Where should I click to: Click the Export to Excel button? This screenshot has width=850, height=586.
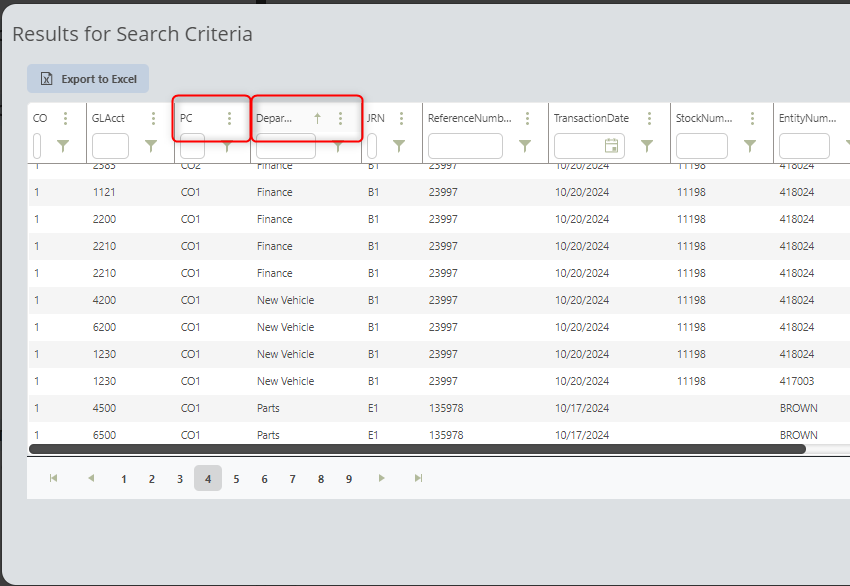coord(88,79)
